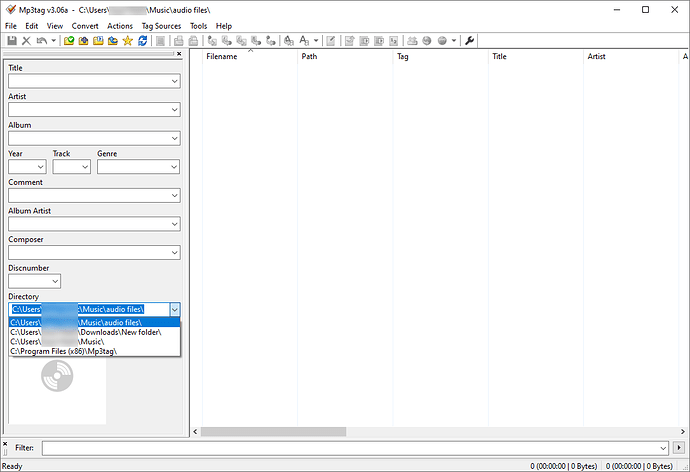The image size is (690, 472).
Task: Open Options with the wrench icon
Action: tap(469, 41)
